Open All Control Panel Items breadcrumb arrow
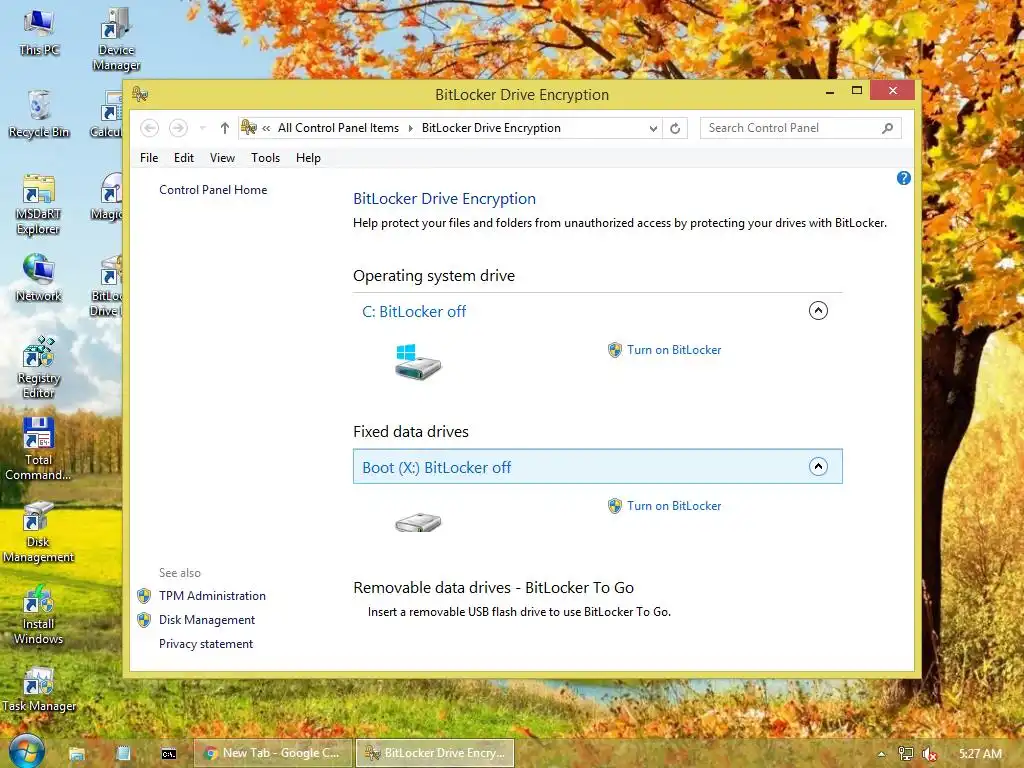This screenshot has height=768, width=1024. pyautogui.click(x=411, y=128)
